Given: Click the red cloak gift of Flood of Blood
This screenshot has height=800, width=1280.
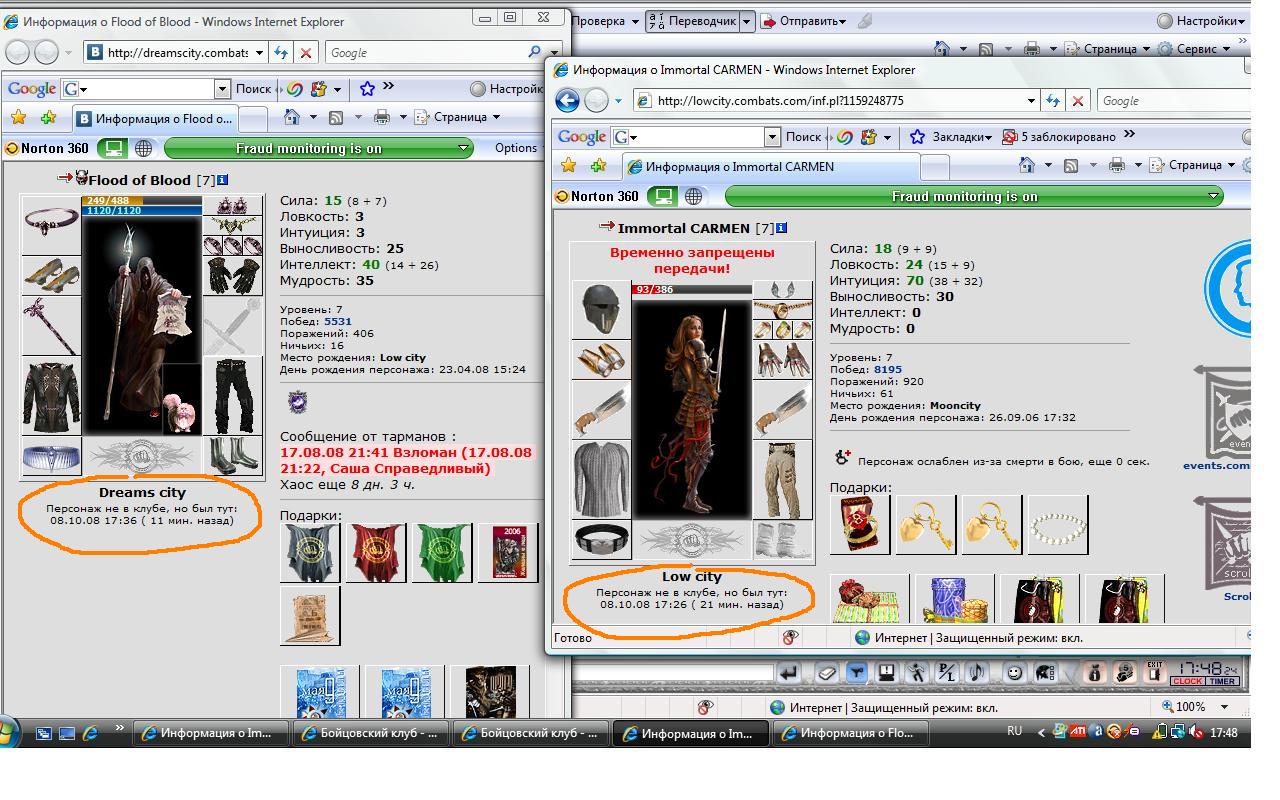Looking at the screenshot, I should click(x=376, y=553).
